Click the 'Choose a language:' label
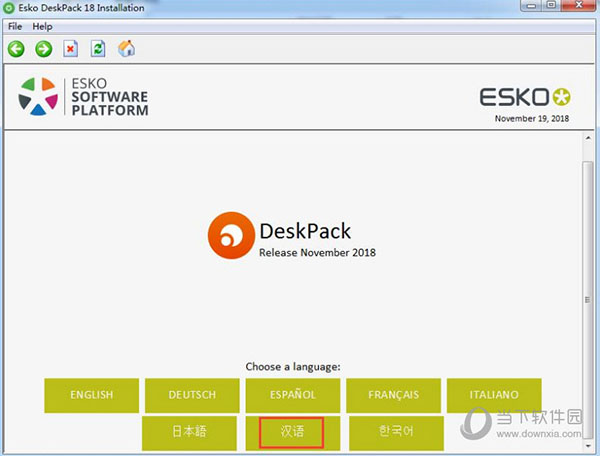600x456 pixels. (x=293, y=366)
